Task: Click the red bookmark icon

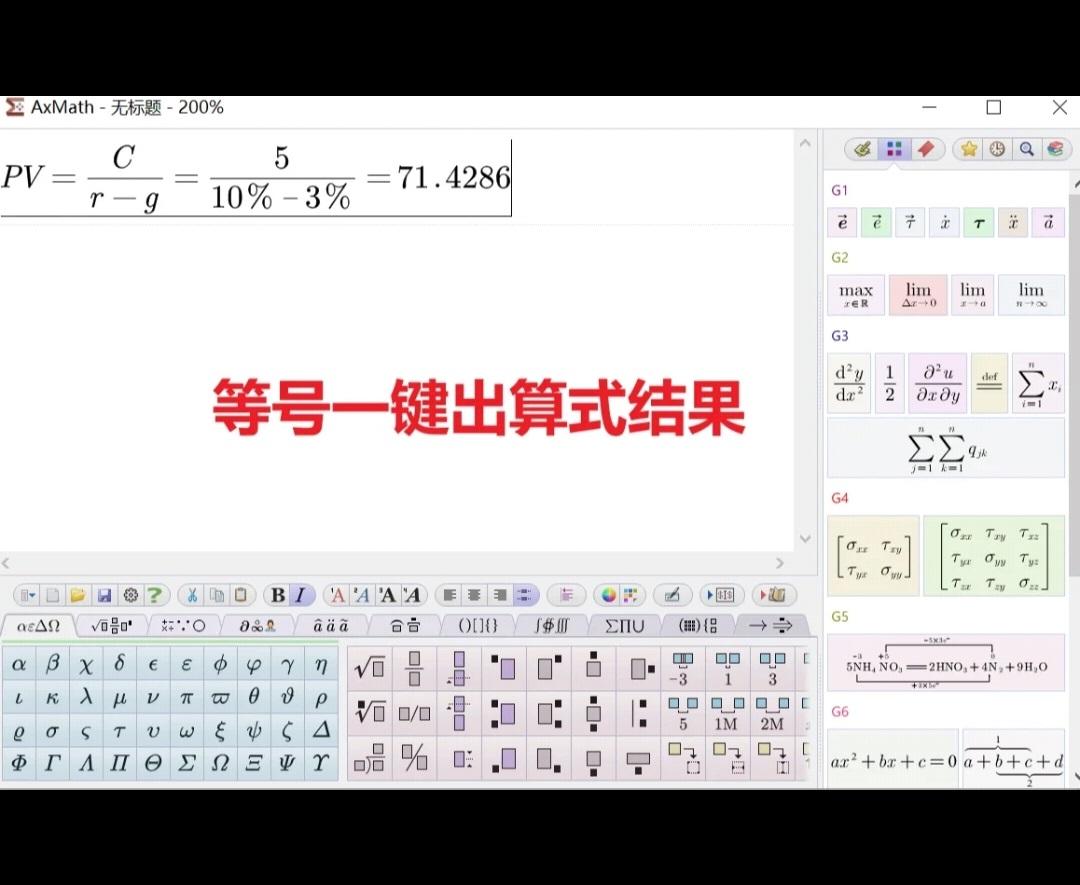Action: coord(924,149)
